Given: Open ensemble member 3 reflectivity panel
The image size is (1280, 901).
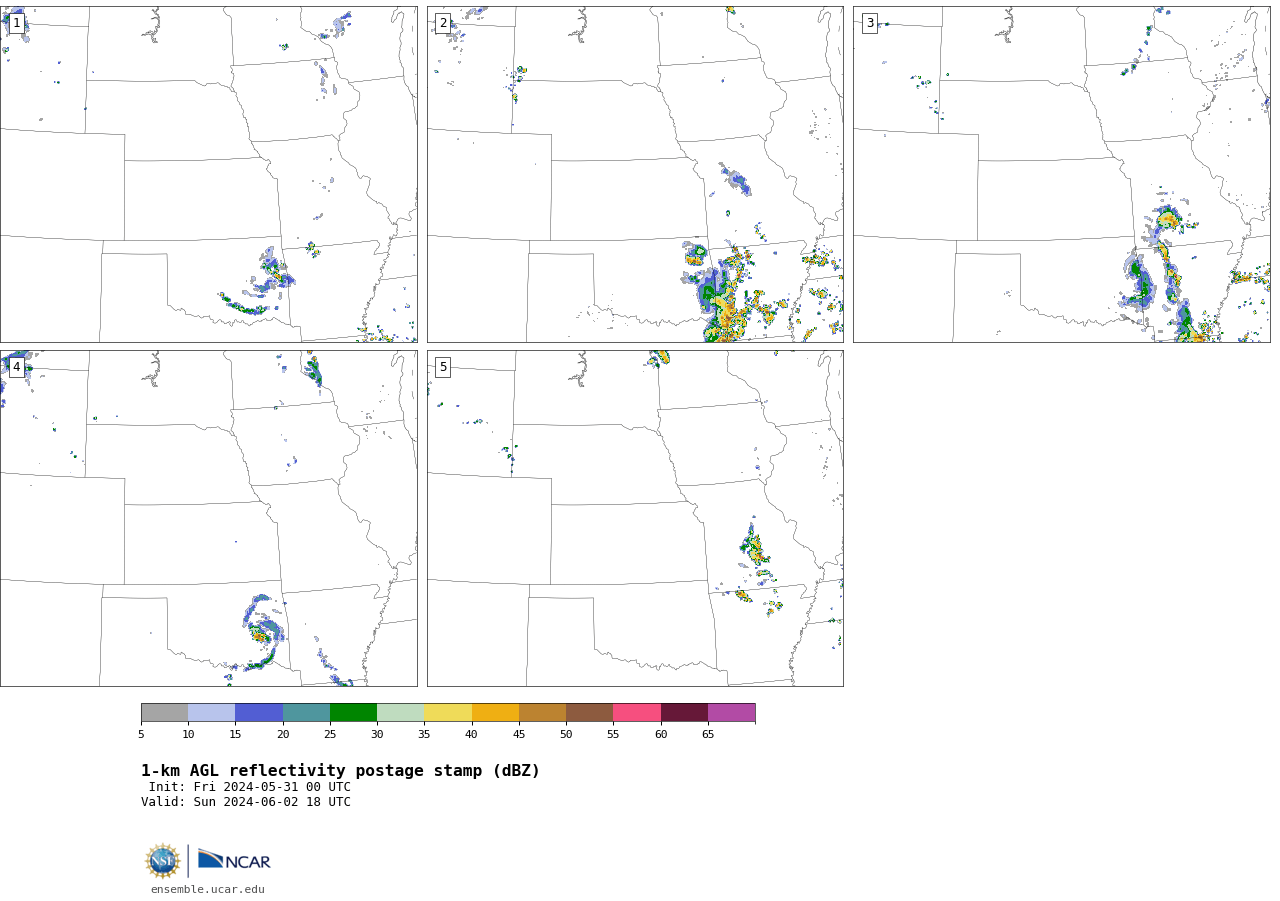Looking at the screenshot, I should click(1061, 174).
